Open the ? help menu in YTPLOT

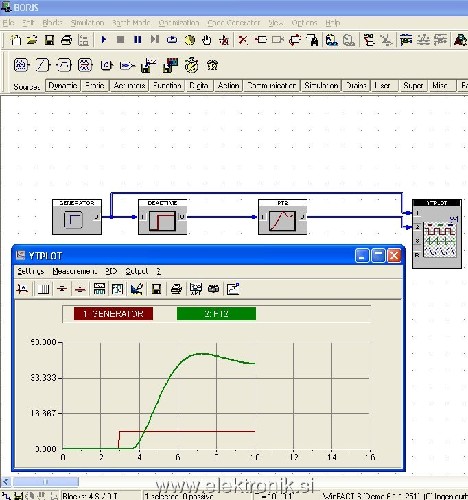pyautogui.click(x=159, y=271)
